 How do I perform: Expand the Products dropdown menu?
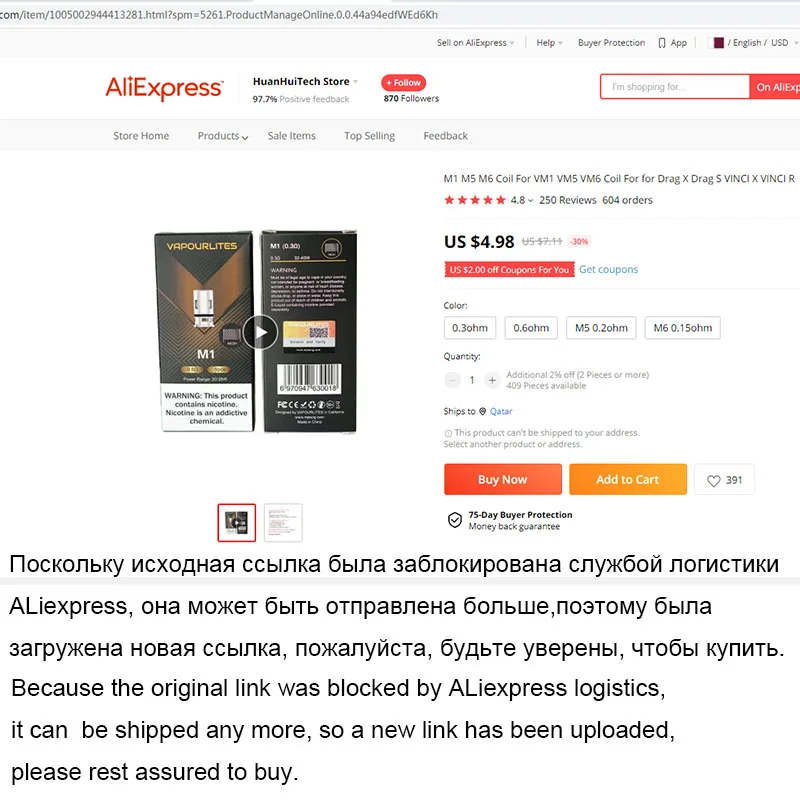tap(222, 136)
